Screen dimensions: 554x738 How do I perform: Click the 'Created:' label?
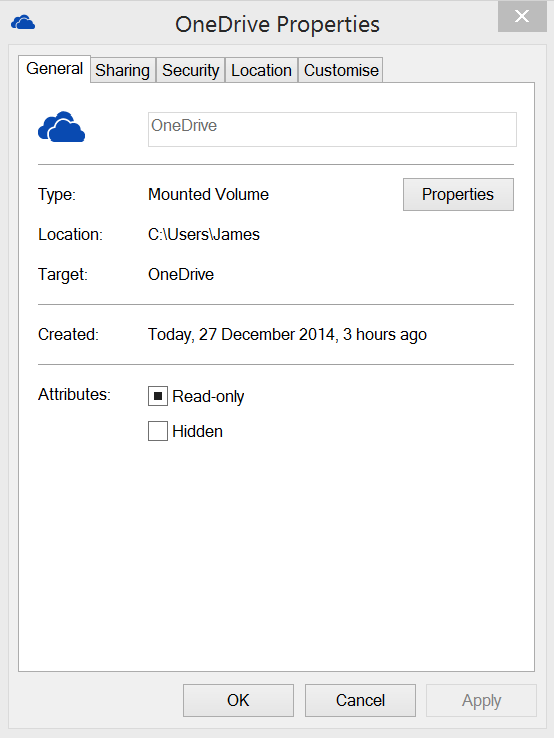click(x=68, y=335)
